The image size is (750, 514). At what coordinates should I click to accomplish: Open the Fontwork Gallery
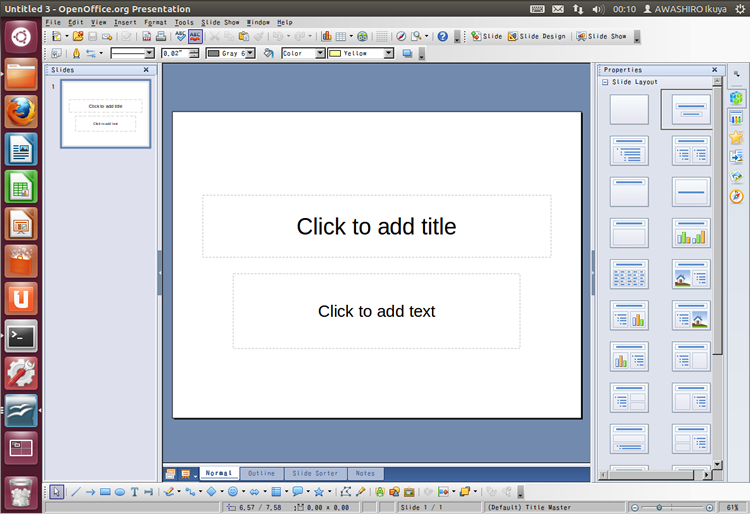click(x=380, y=492)
